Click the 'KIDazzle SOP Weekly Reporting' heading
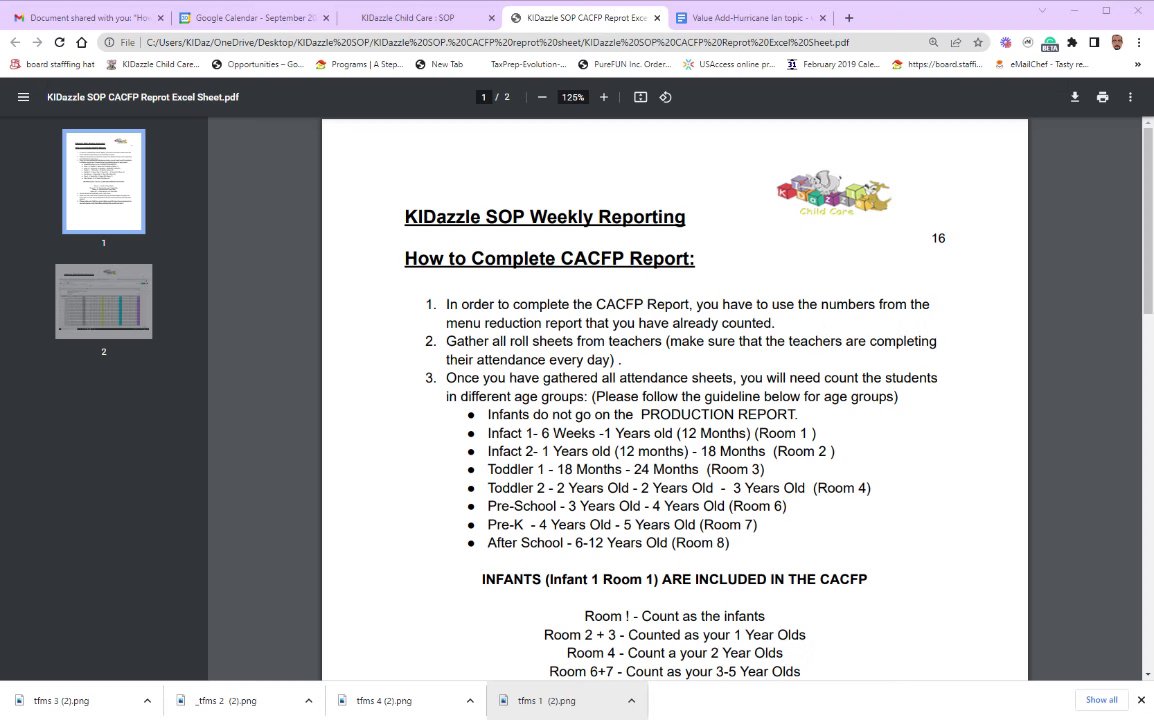 545,216
